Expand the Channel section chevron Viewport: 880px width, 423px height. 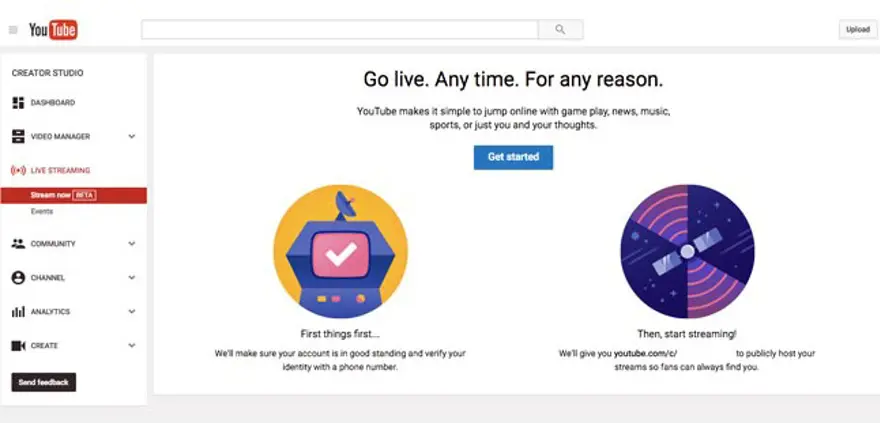pos(132,278)
